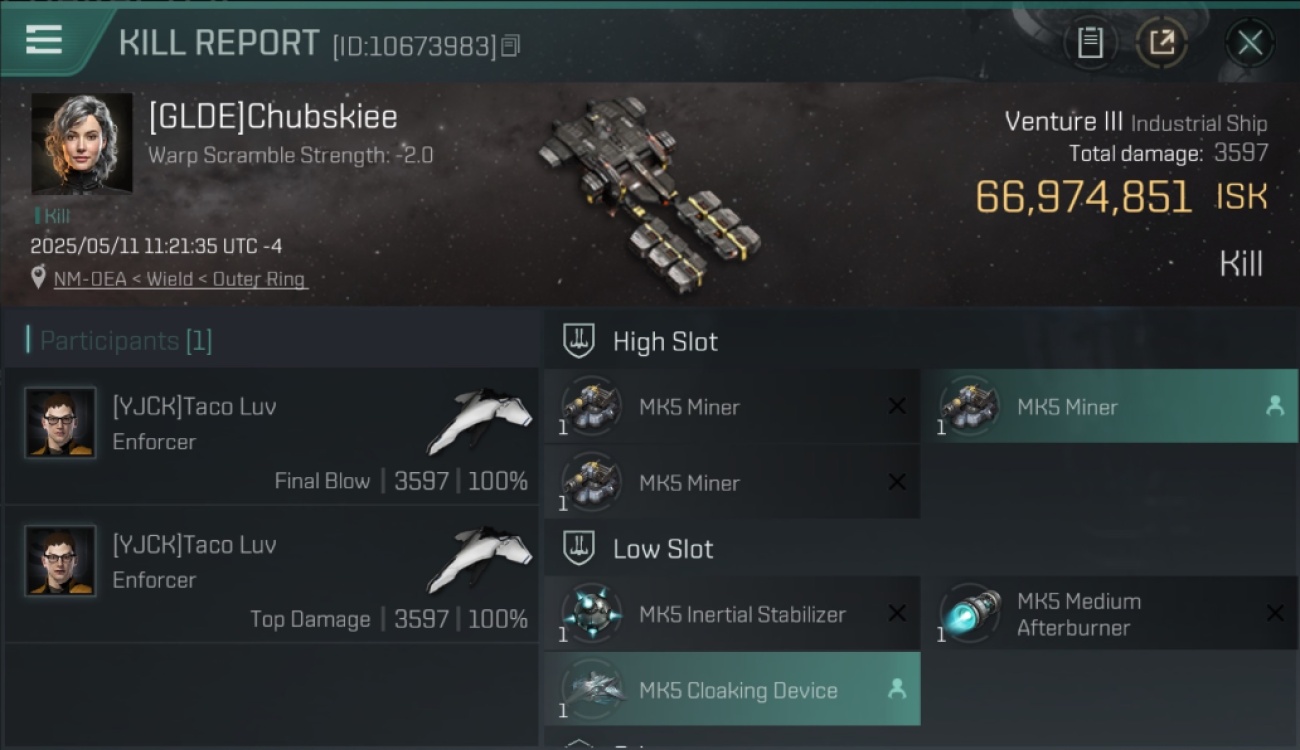Image resolution: width=1300 pixels, height=750 pixels.
Task: Click the person icon on MK5 Miner
Action: (1274, 406)
